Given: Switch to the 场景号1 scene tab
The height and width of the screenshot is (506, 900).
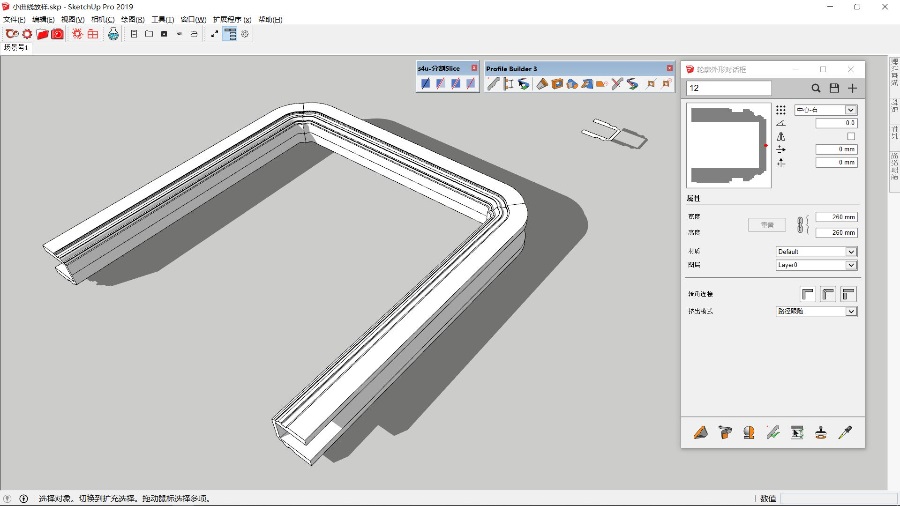Looking at the screenshot, I should tap(15, 48).
